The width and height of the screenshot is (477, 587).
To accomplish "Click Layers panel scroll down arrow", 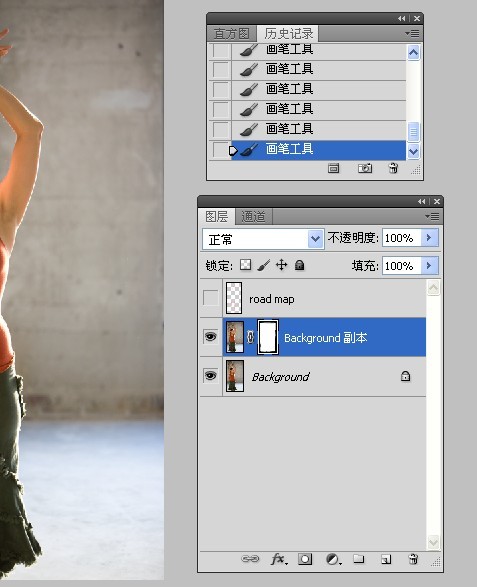I will 433,542.
